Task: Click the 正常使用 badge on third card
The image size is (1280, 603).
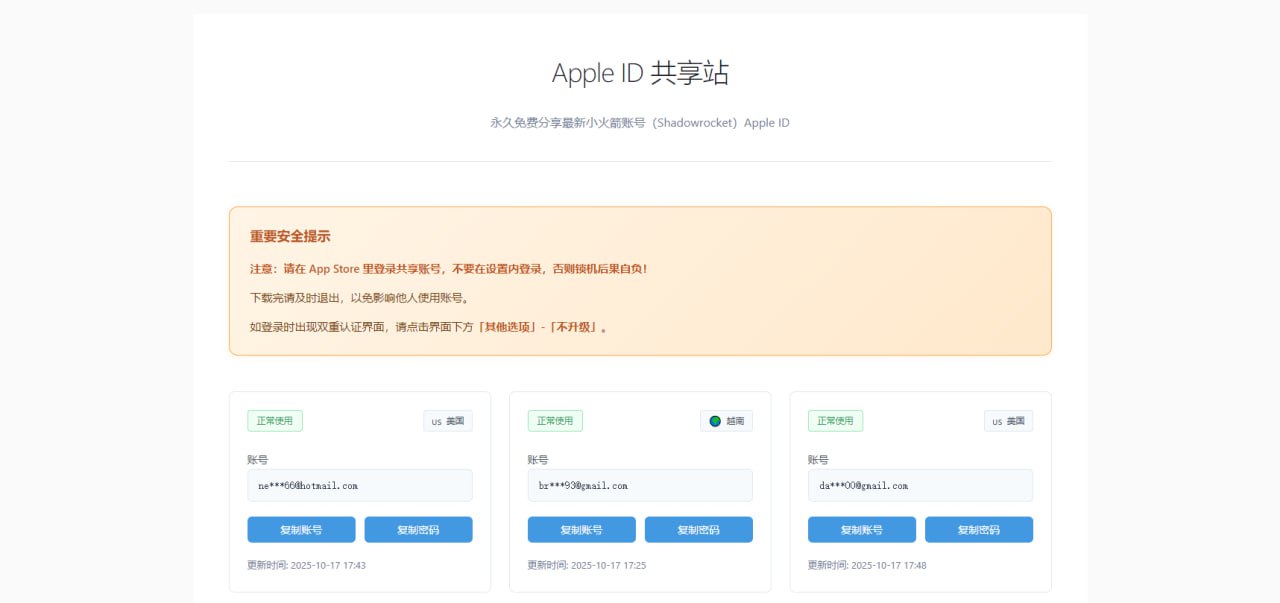Action: coord(834,420)
